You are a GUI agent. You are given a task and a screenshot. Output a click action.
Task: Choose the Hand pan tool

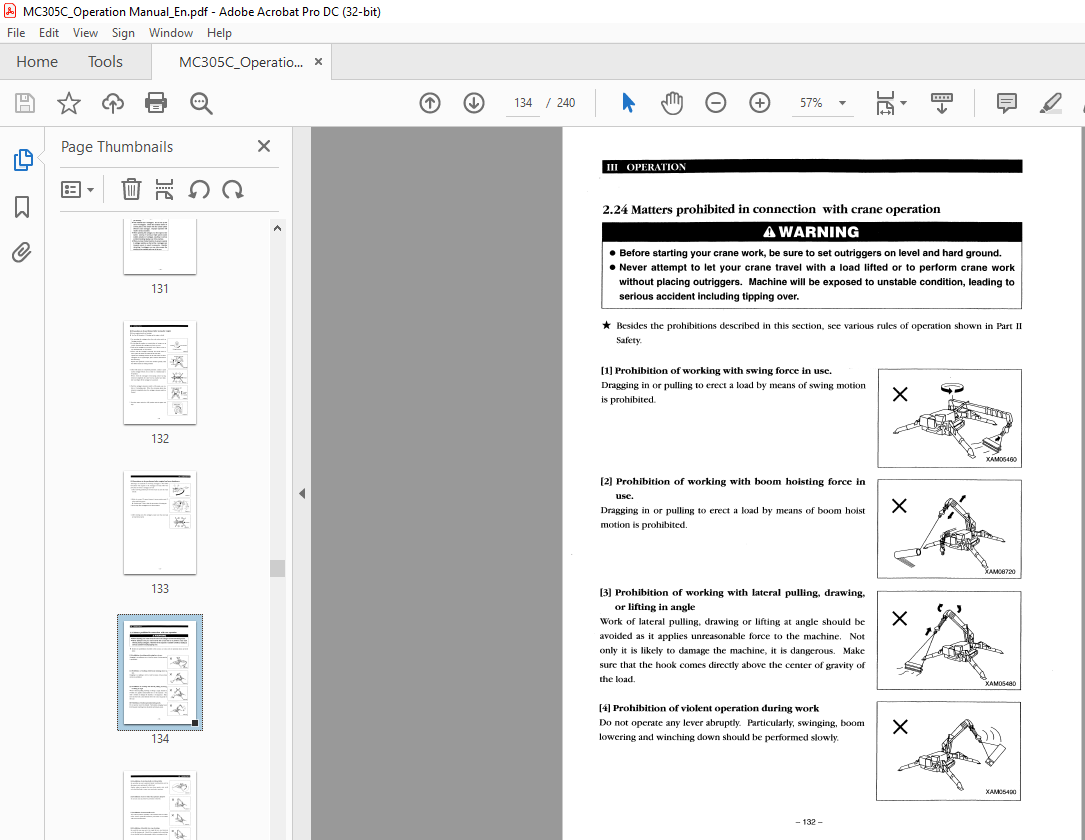tap(672, 103)
